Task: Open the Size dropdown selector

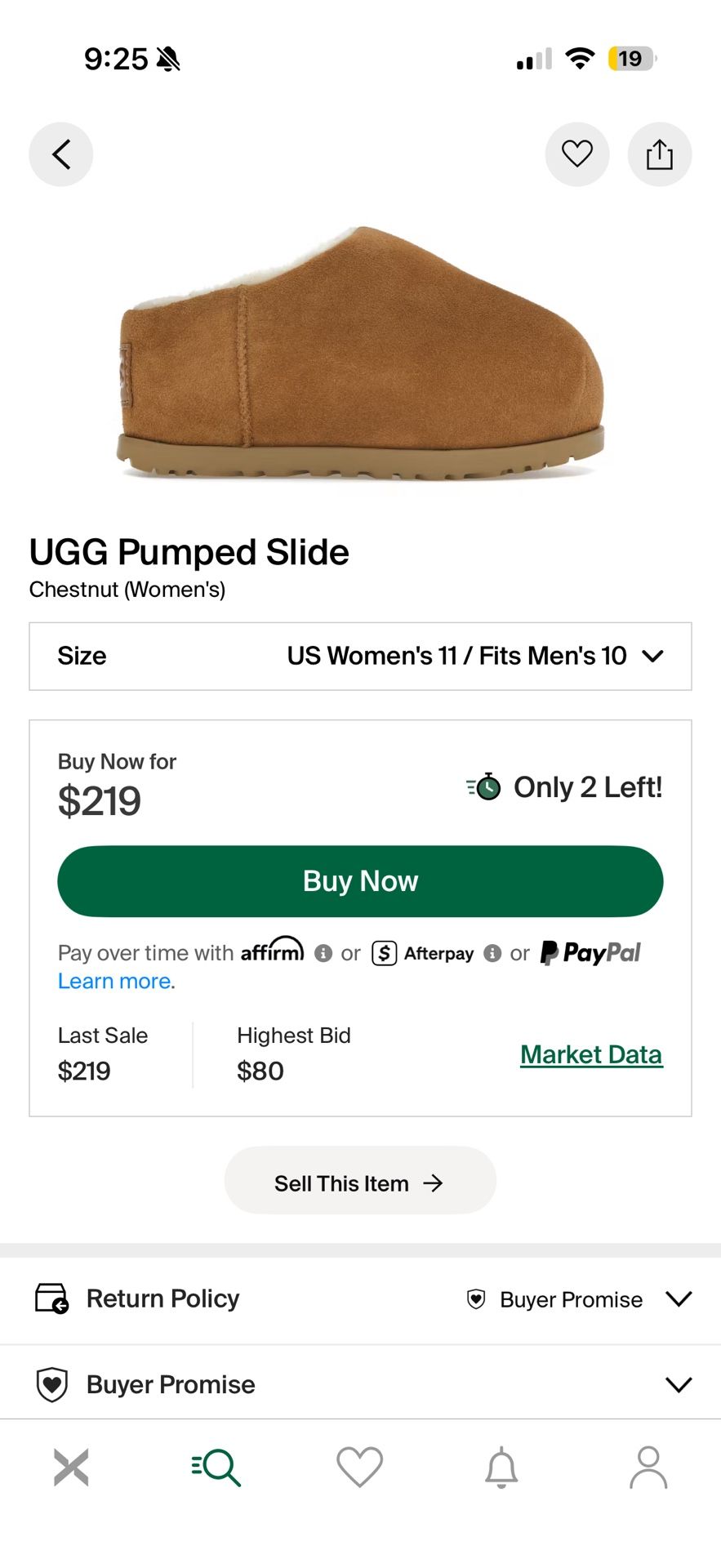Action: [360, 657]
